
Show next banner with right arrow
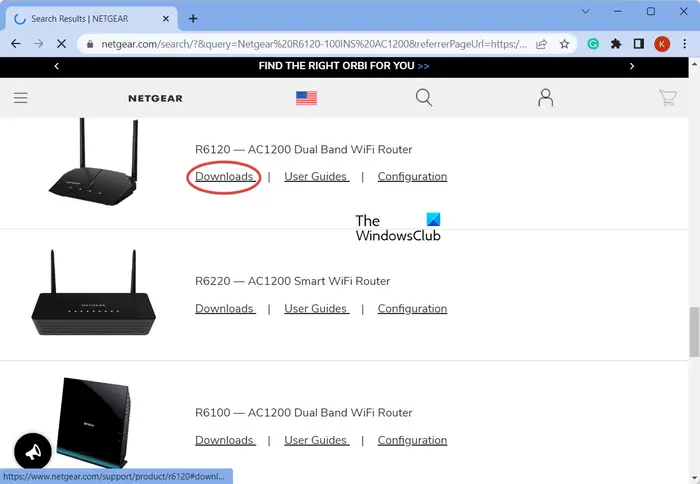click(x=632, y=66)
